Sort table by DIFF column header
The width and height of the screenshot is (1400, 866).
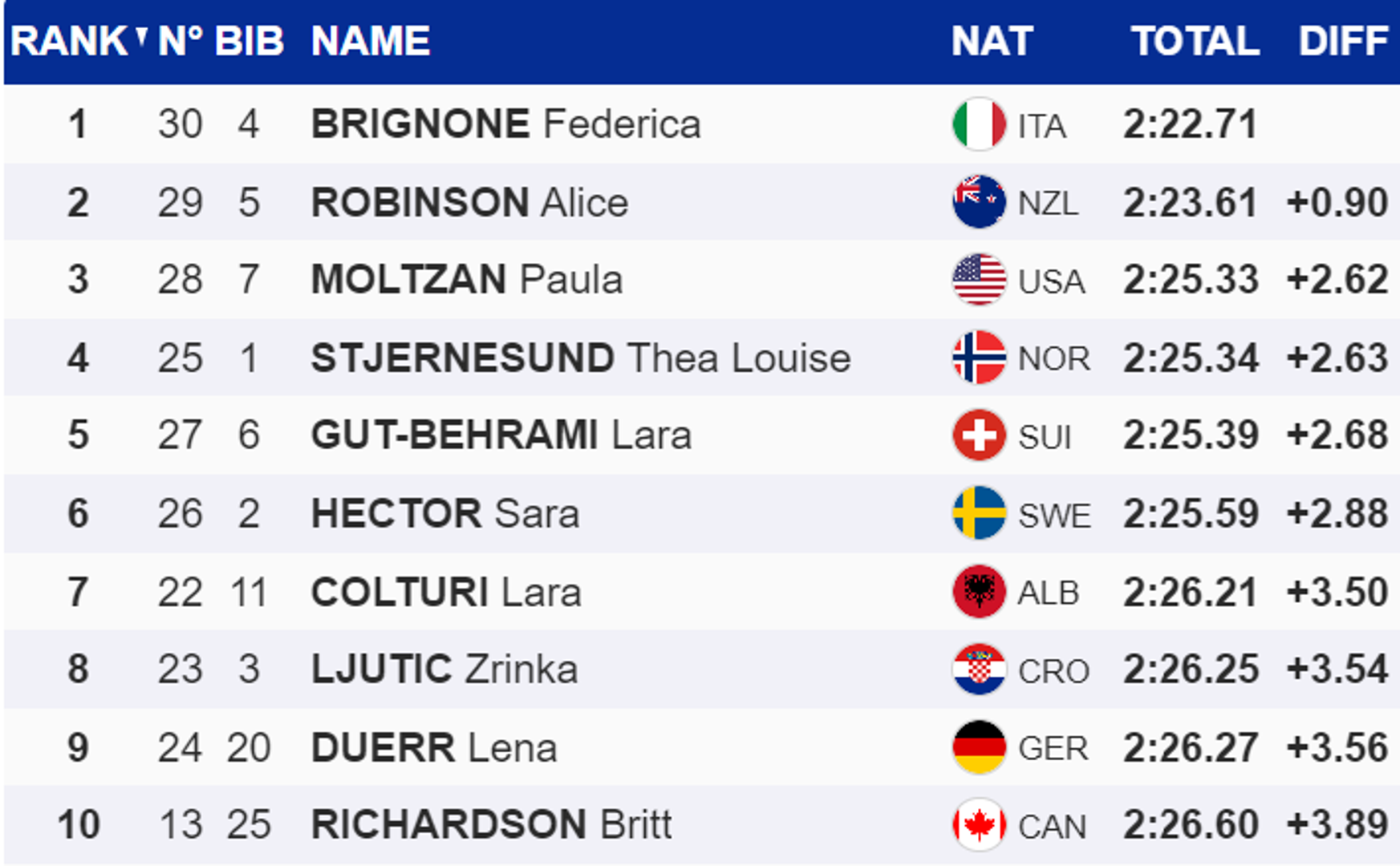click(1344, 41)
